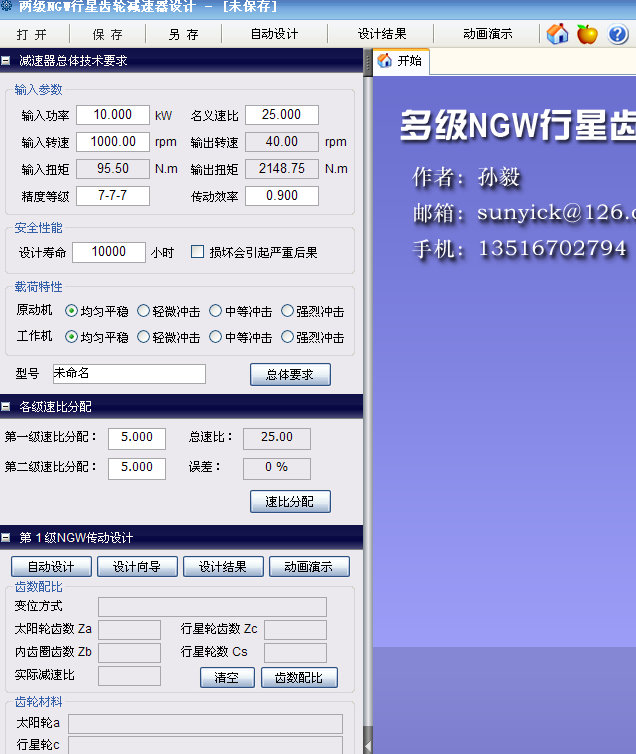Click the splitter collapse arrow at bottom
This screenshot has width=636, height=754.
point(368,746)
